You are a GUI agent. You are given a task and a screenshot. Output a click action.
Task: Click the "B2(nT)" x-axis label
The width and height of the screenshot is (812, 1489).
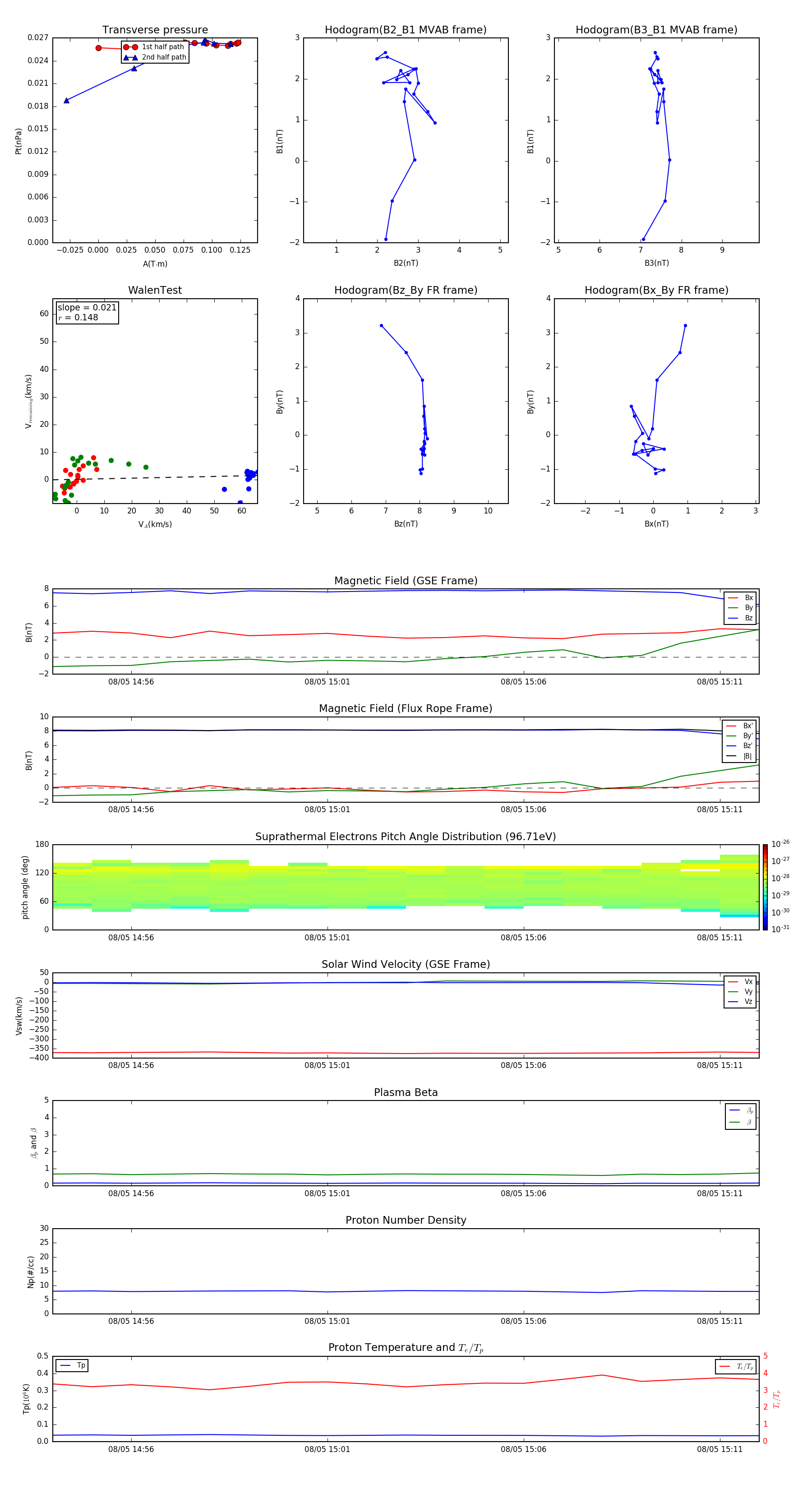(406, 263)
